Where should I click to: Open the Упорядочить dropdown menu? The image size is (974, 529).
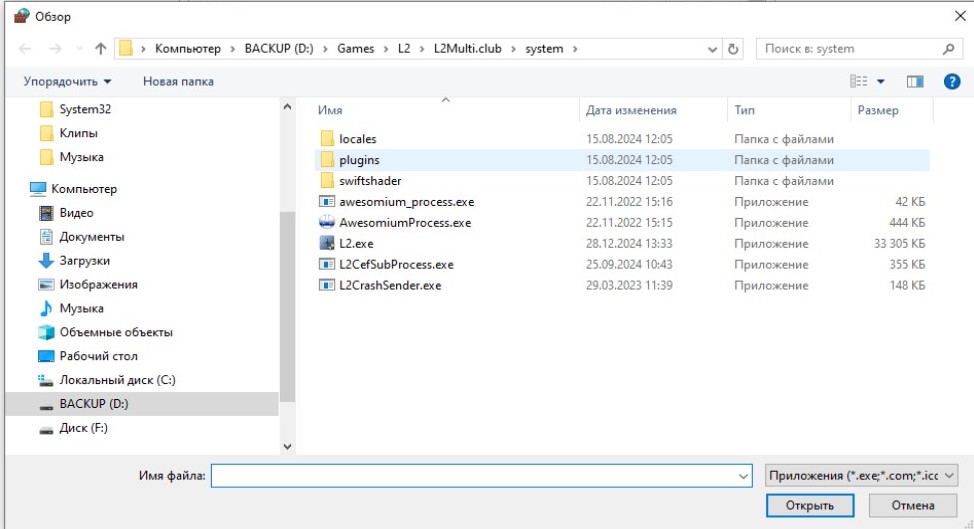(x=68, y=81)
